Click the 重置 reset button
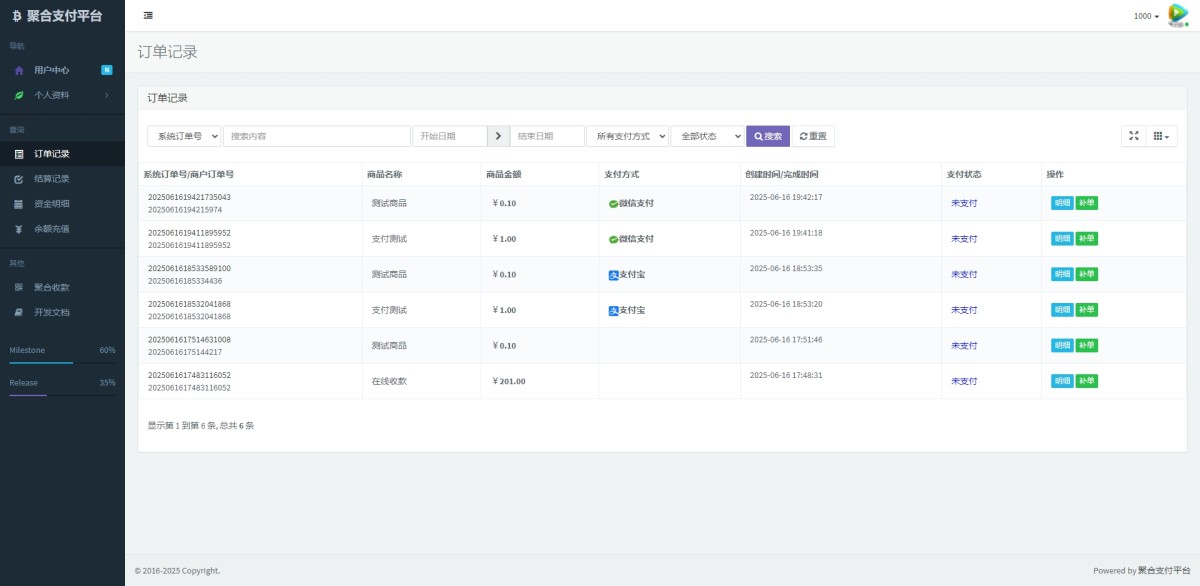The image size is (1200, 586). click(x=813, y=136)
